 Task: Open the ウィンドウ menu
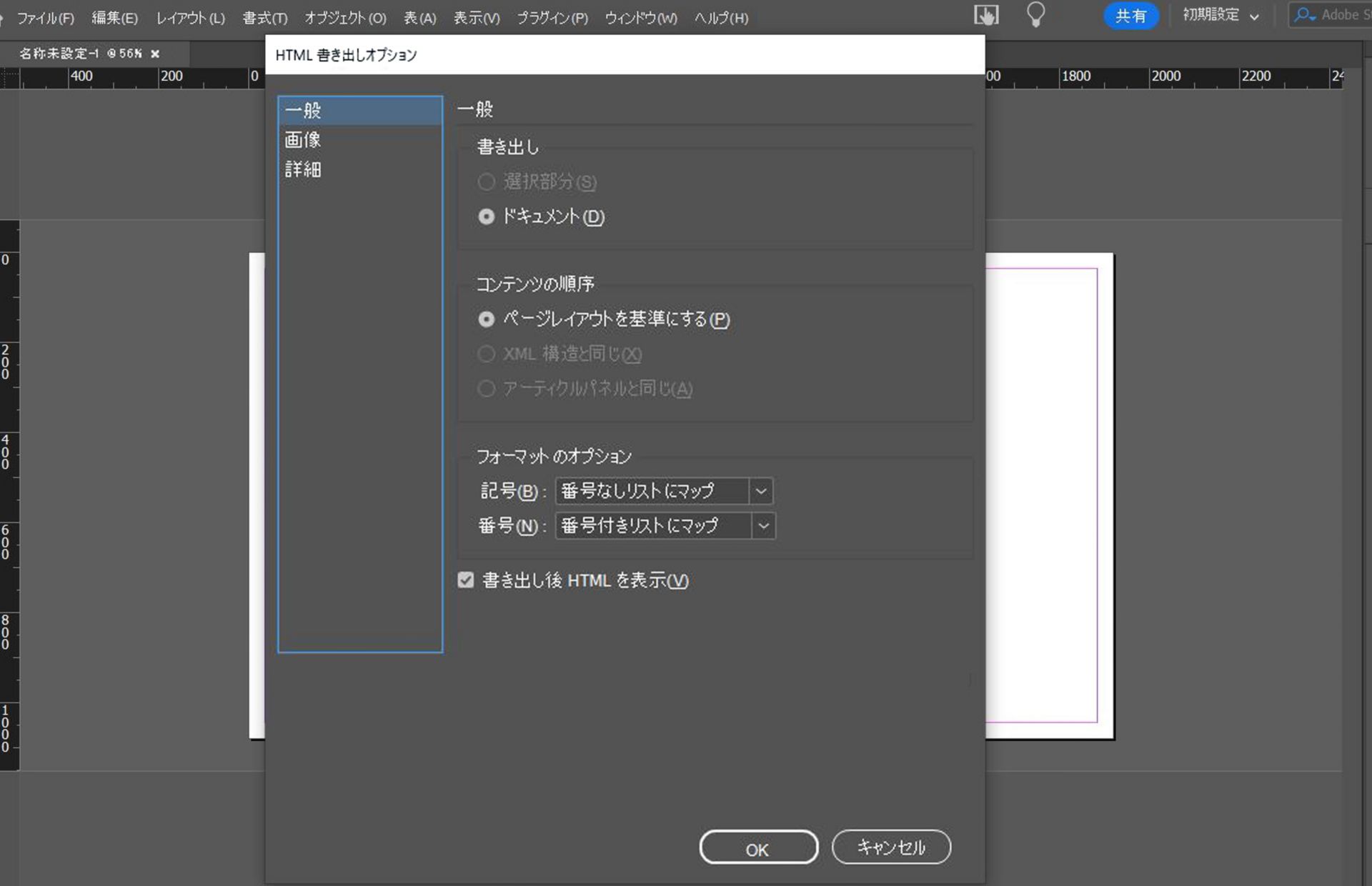(x=640, y=17)
